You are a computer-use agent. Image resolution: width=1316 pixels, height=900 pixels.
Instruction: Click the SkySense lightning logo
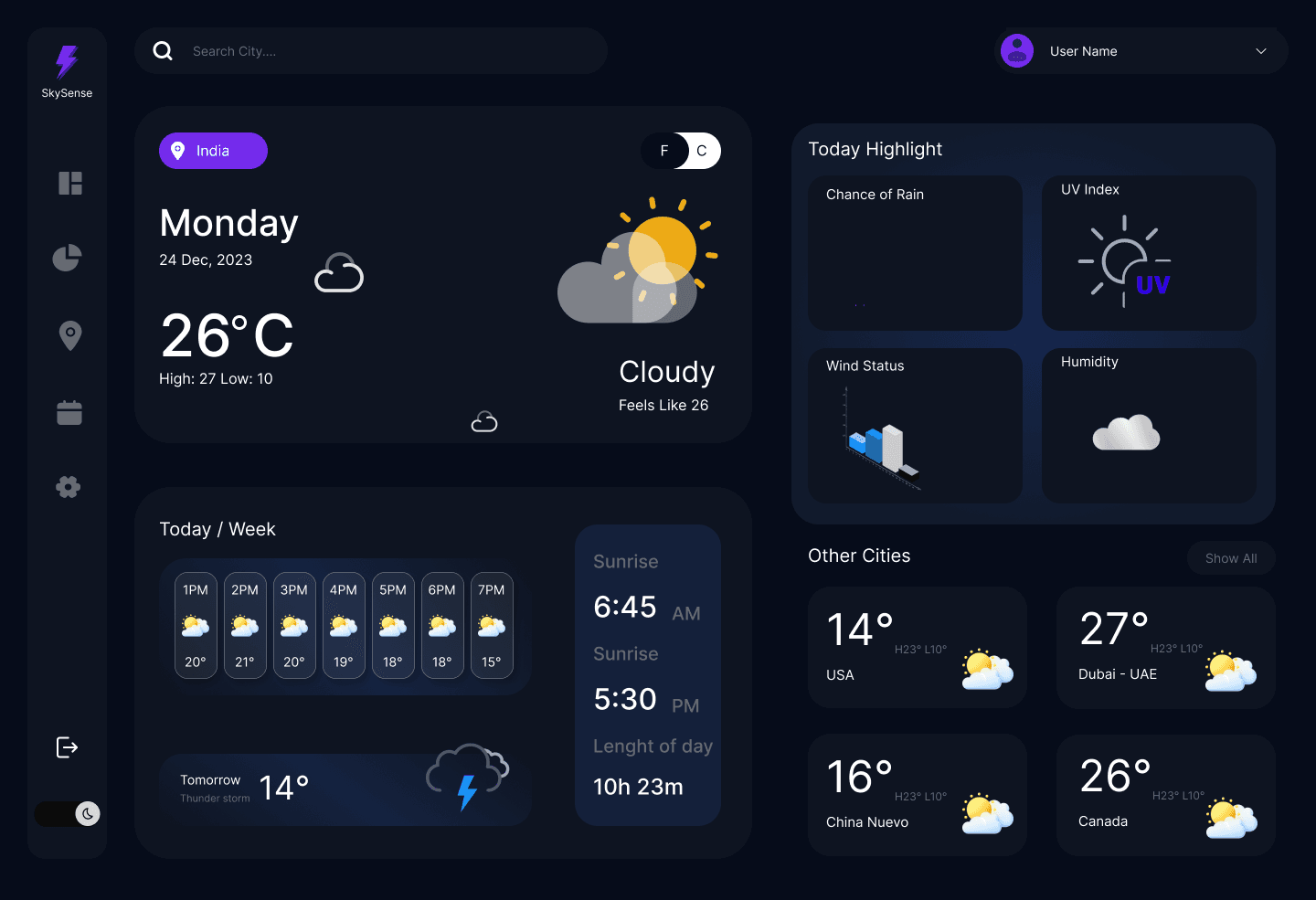point(67,62)
